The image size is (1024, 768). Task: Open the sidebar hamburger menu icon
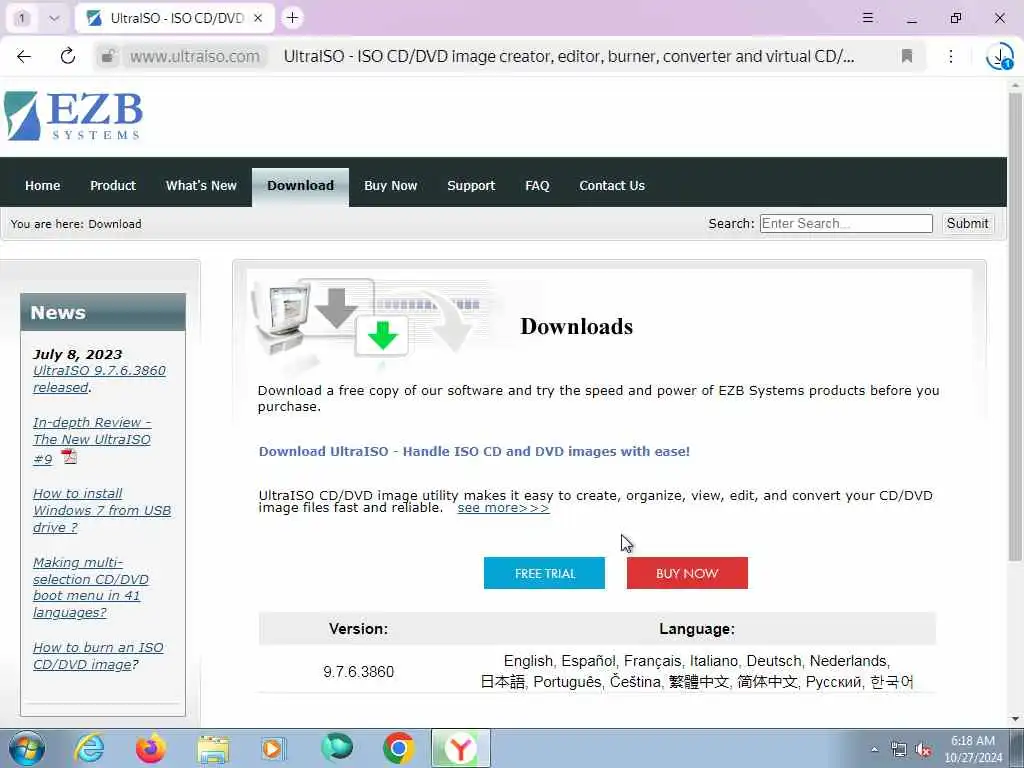868,18
